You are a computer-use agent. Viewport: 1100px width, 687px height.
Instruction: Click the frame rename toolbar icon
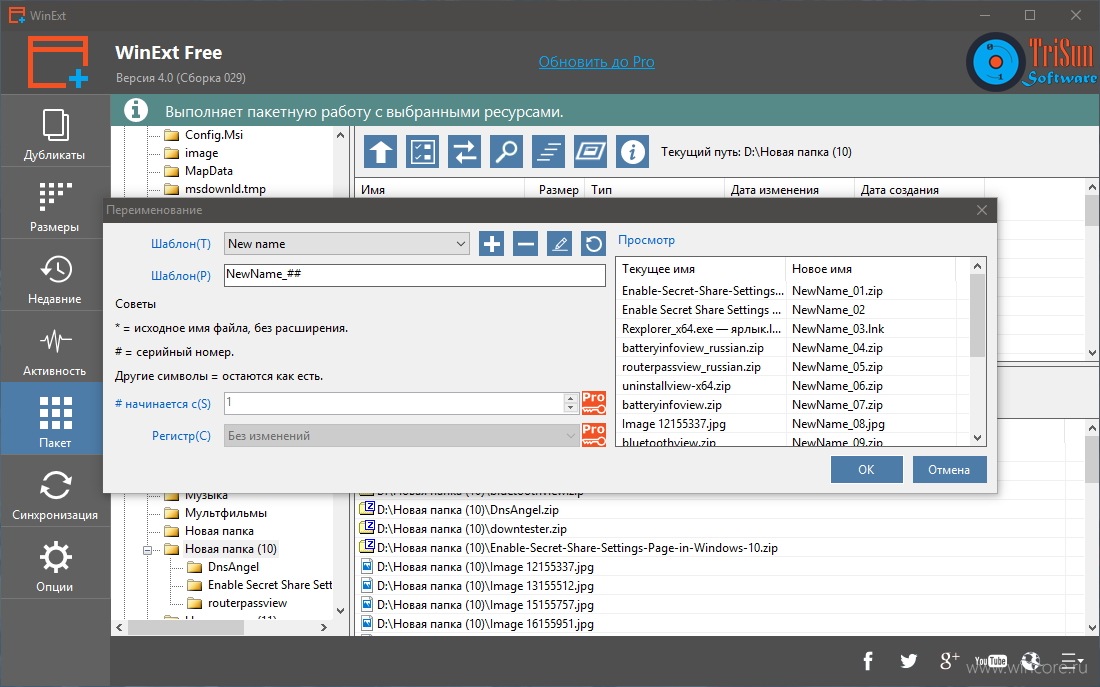(591, 152)
